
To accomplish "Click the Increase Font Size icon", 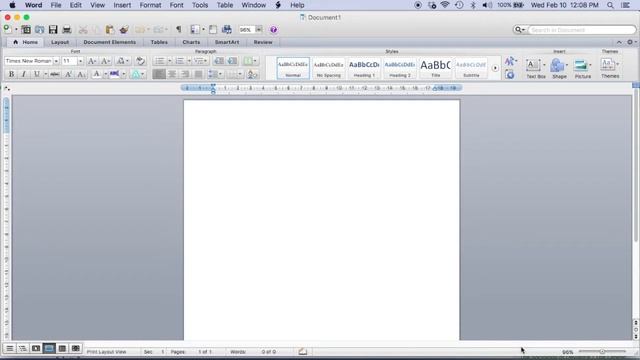I will pos(92,61).
